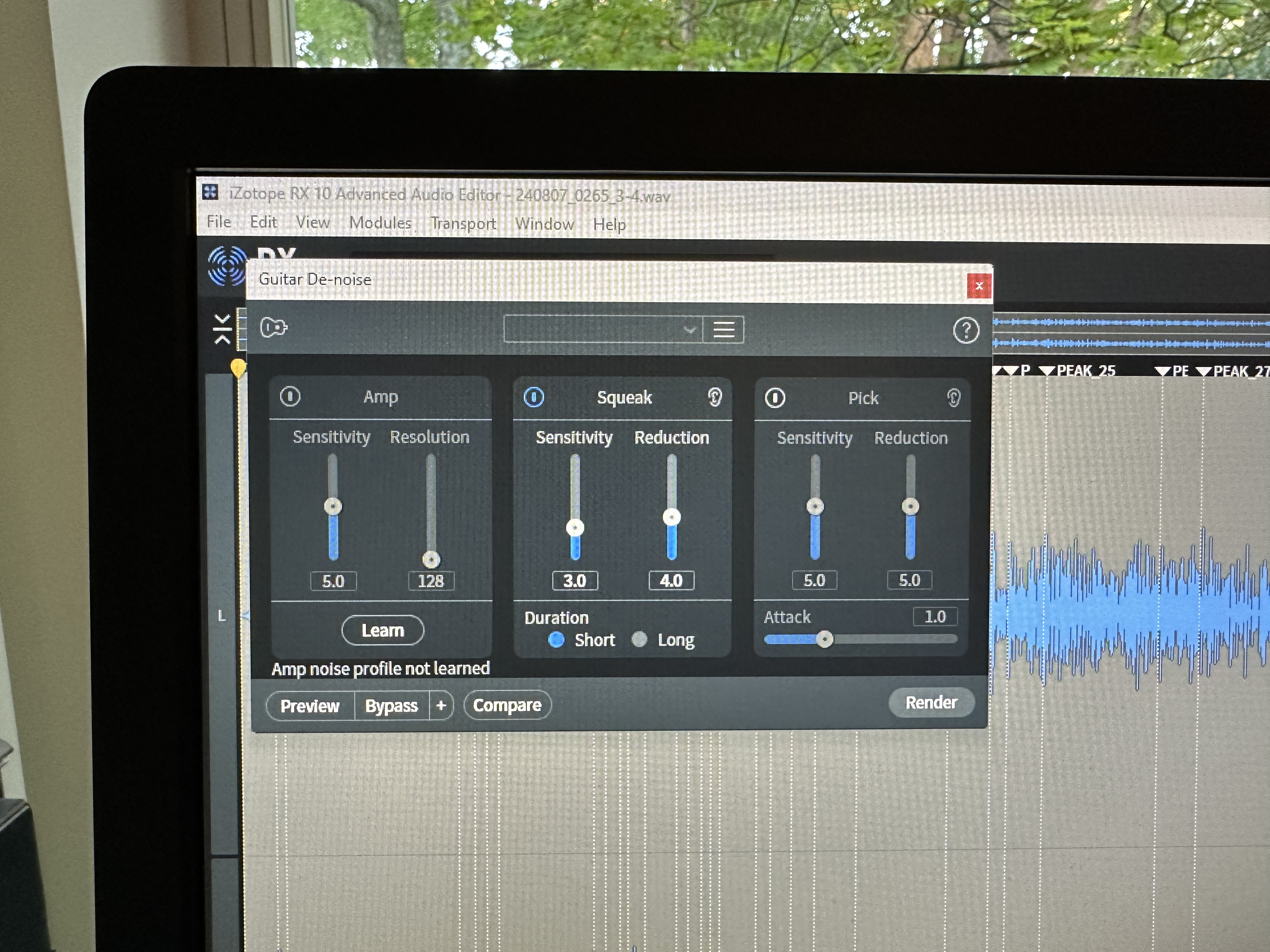The width and height of the screenshot is (1270, 952).
Task: Open the Transport menu
Action: click(463, 223)
